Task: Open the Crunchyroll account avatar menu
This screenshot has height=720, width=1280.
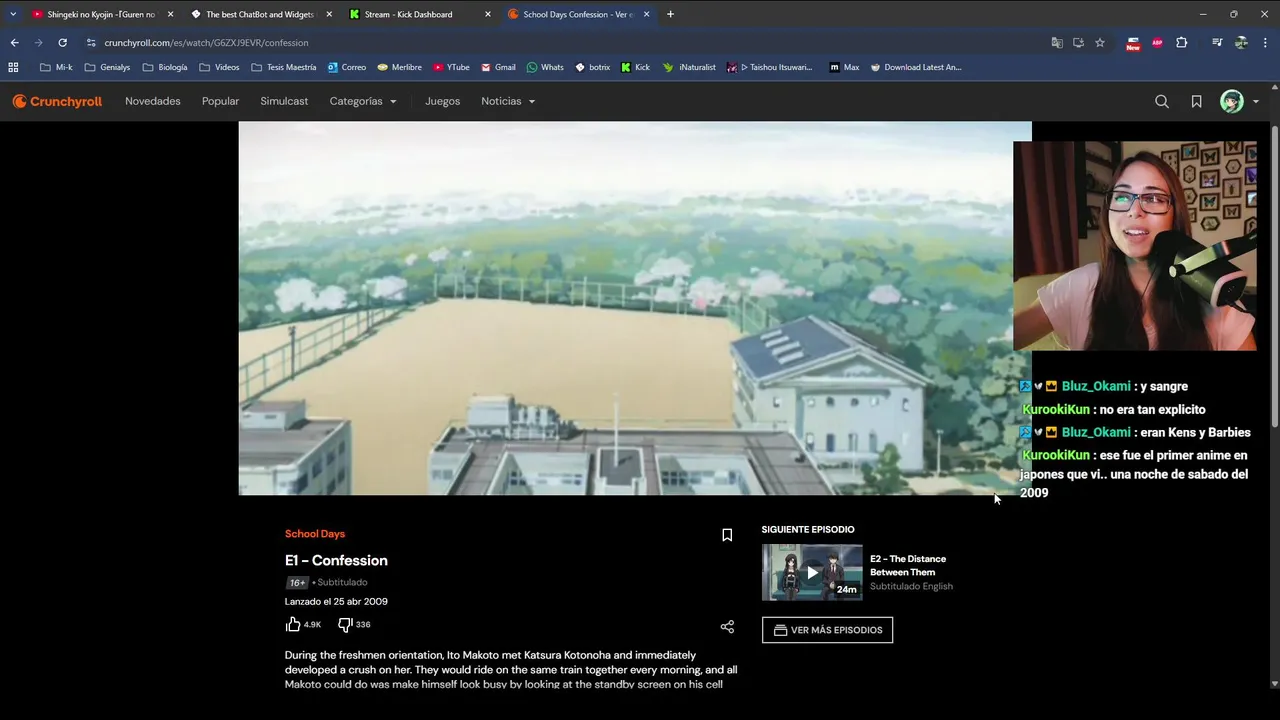Action: coord(1240,101)
